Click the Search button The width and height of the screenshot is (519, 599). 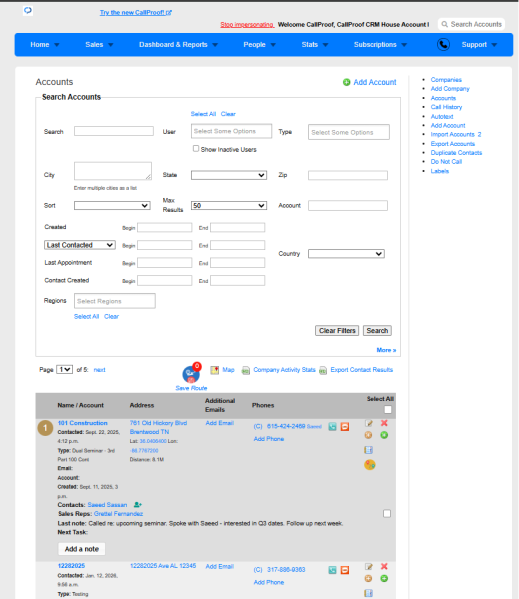377,330
